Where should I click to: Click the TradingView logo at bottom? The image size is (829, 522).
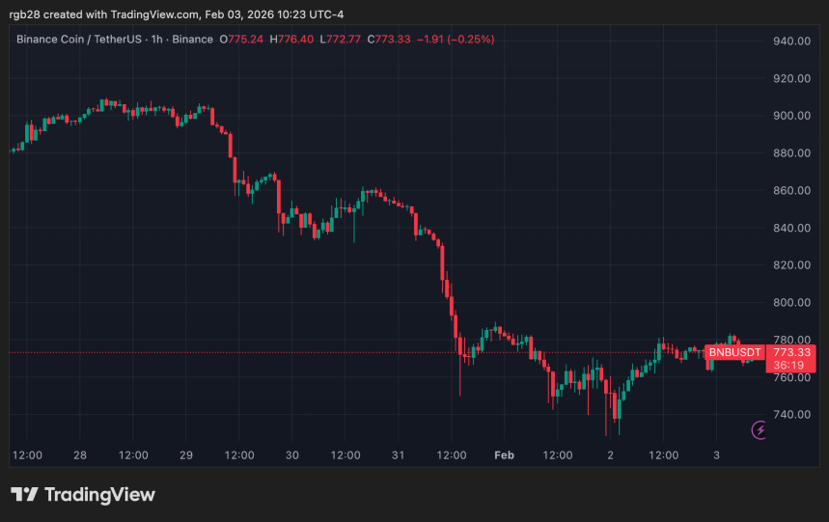83,494
